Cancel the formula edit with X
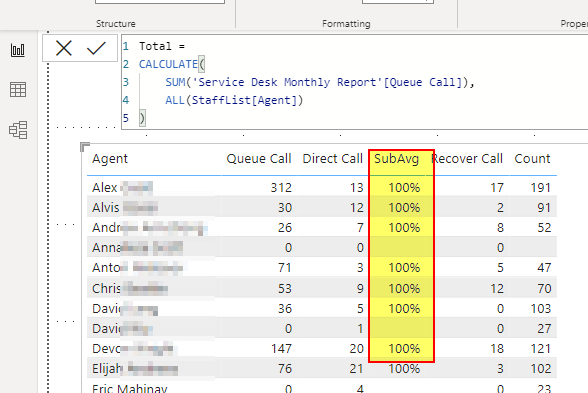588x393 pixels. (x=64, y=48)
